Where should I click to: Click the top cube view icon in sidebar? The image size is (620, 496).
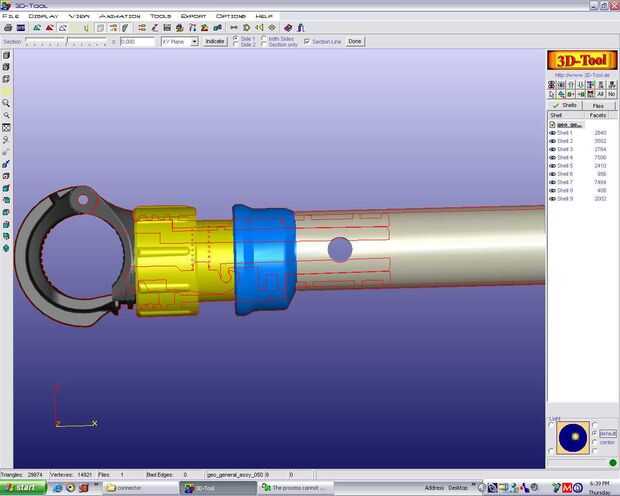[6, 55]
